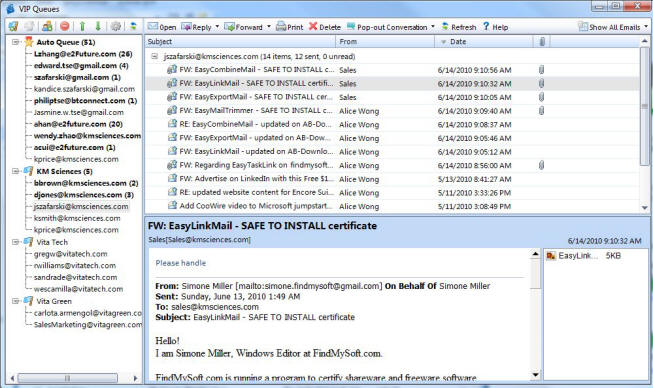653x388 pixels.
Task: Sort emails by the Date column
Action: pos(484,42)
